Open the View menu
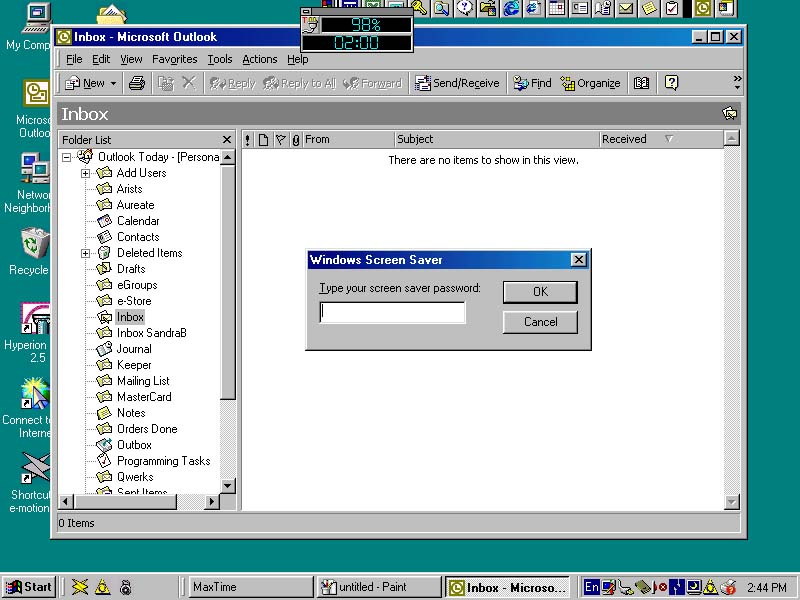Screen dimensions: 800x600 click(x=131, y=59)
